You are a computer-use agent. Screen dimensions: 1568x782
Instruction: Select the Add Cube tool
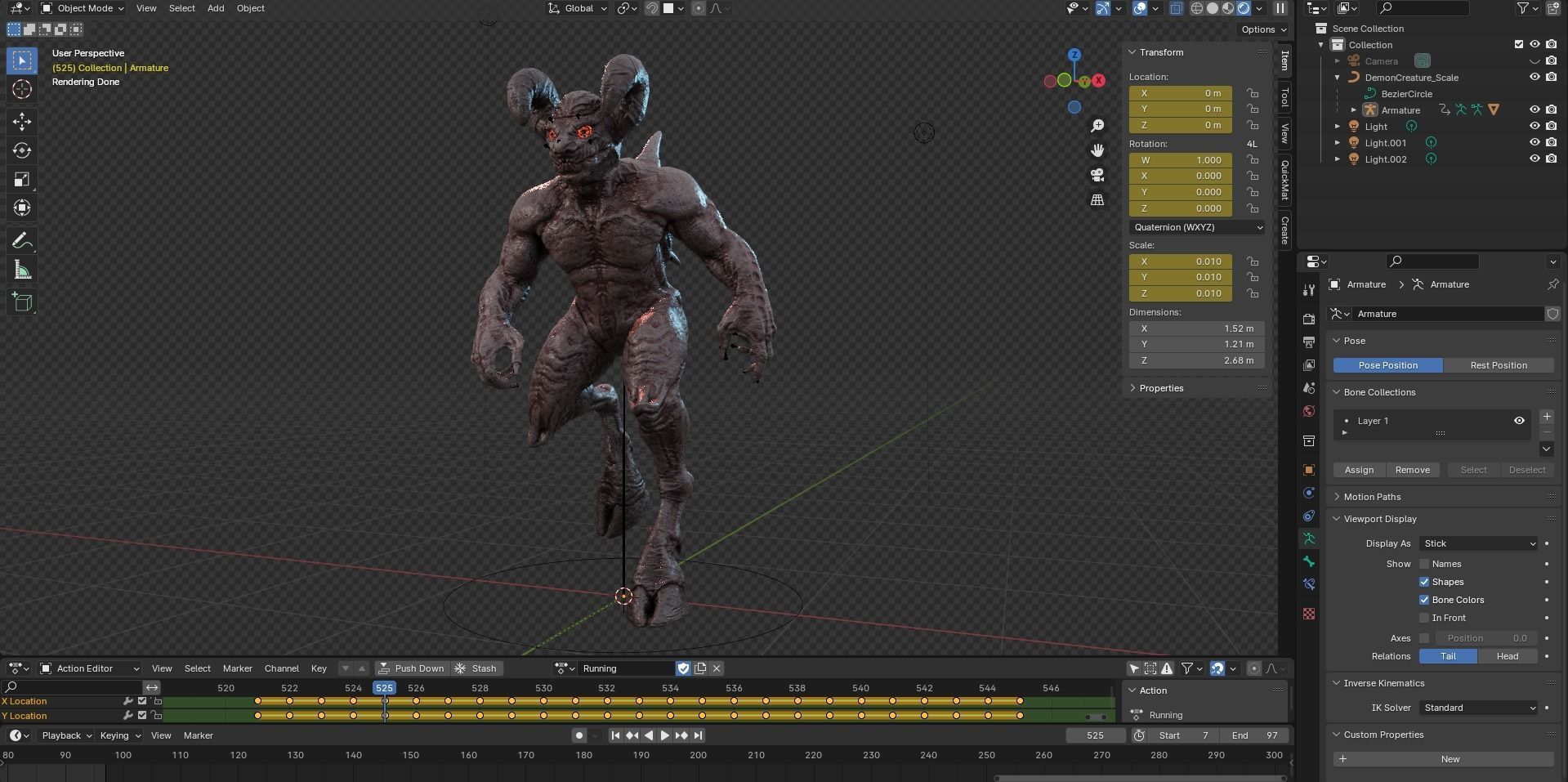[22, 302]
